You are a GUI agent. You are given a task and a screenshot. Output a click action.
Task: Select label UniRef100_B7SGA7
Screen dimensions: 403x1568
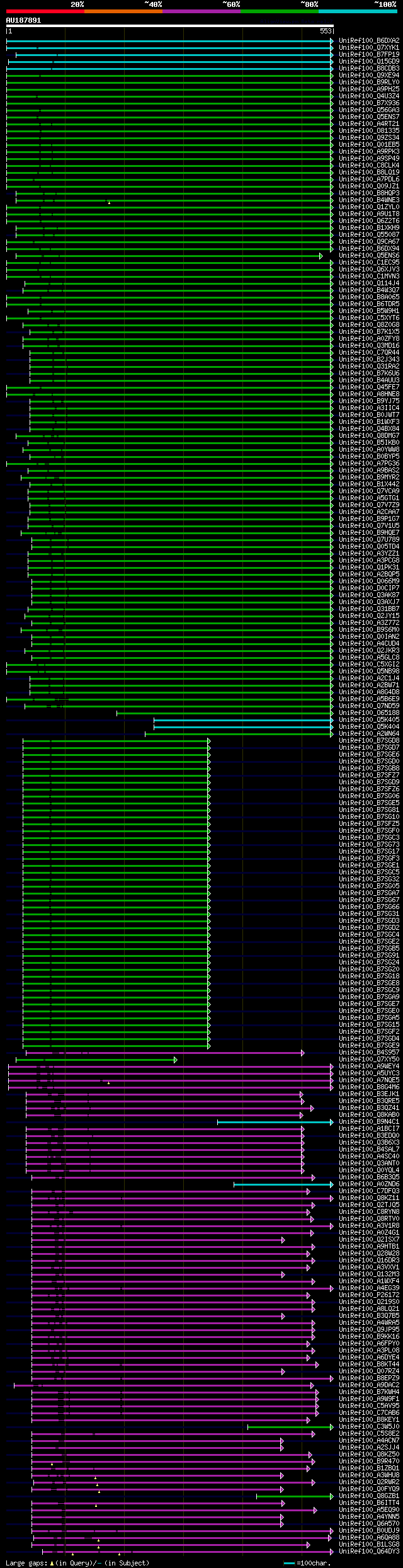[x=369, y=893]
